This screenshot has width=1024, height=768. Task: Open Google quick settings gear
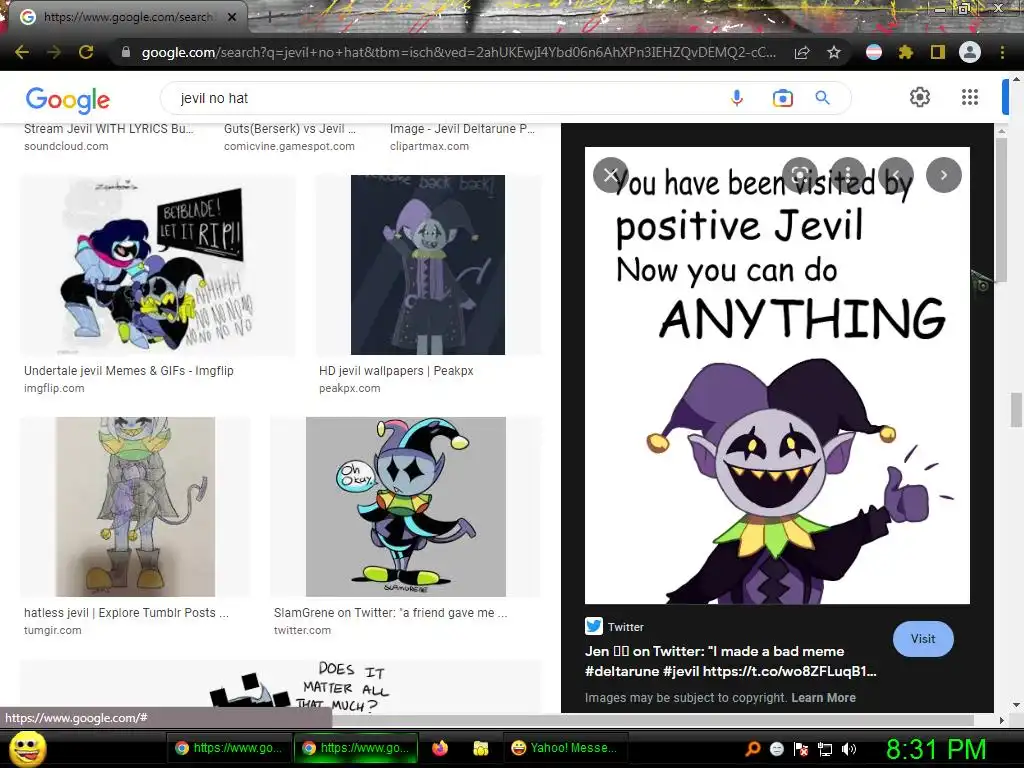point(920,97)
